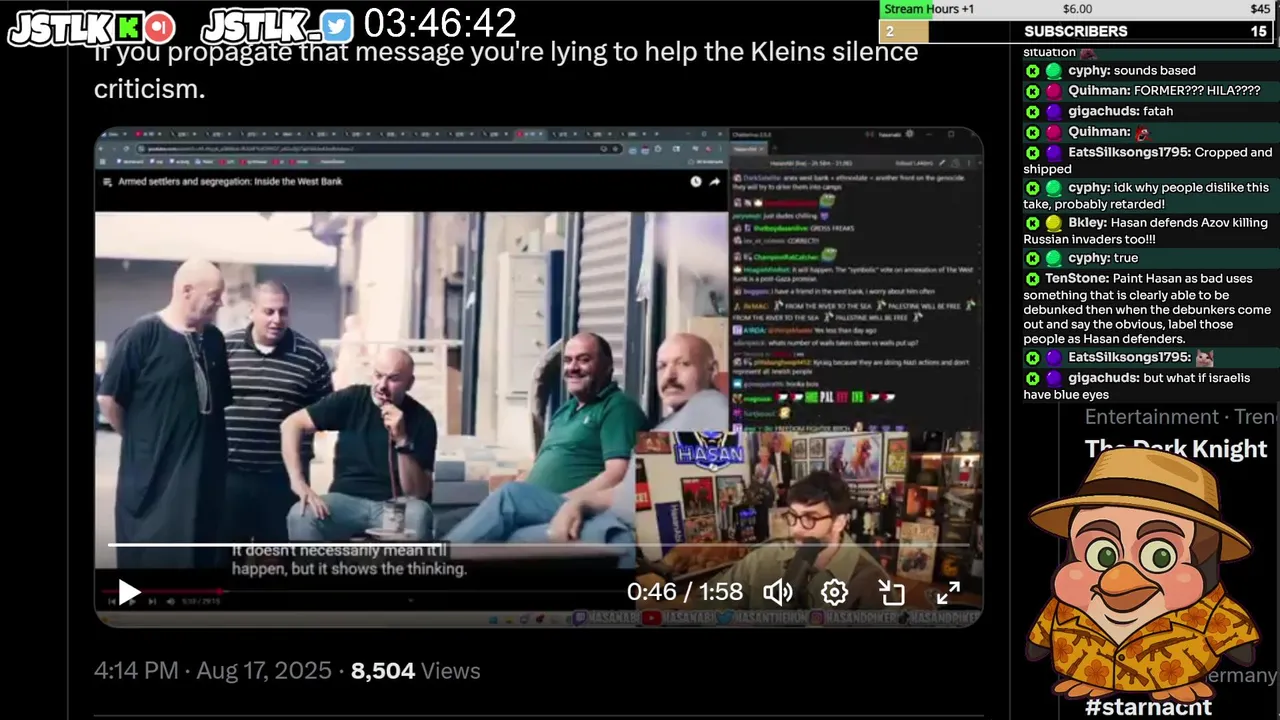The height and width of the screenshot is (720, 1280).
Task: Click the Twitter bird logo
Action: click(x=338, y=27)
